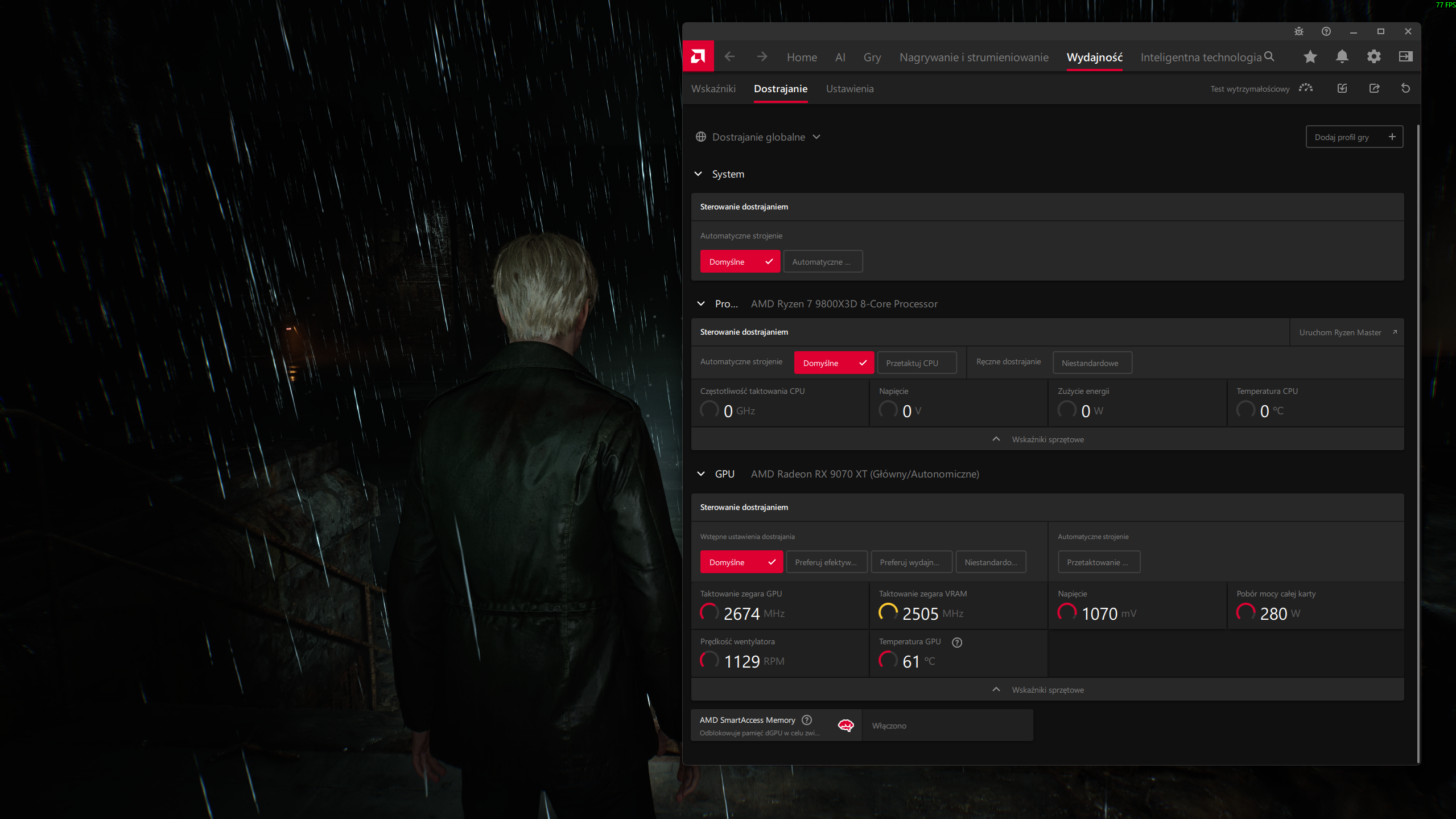
Task: Enable Przetaktowanie... automatic GPU tuning
Action: click(1099, 562)
